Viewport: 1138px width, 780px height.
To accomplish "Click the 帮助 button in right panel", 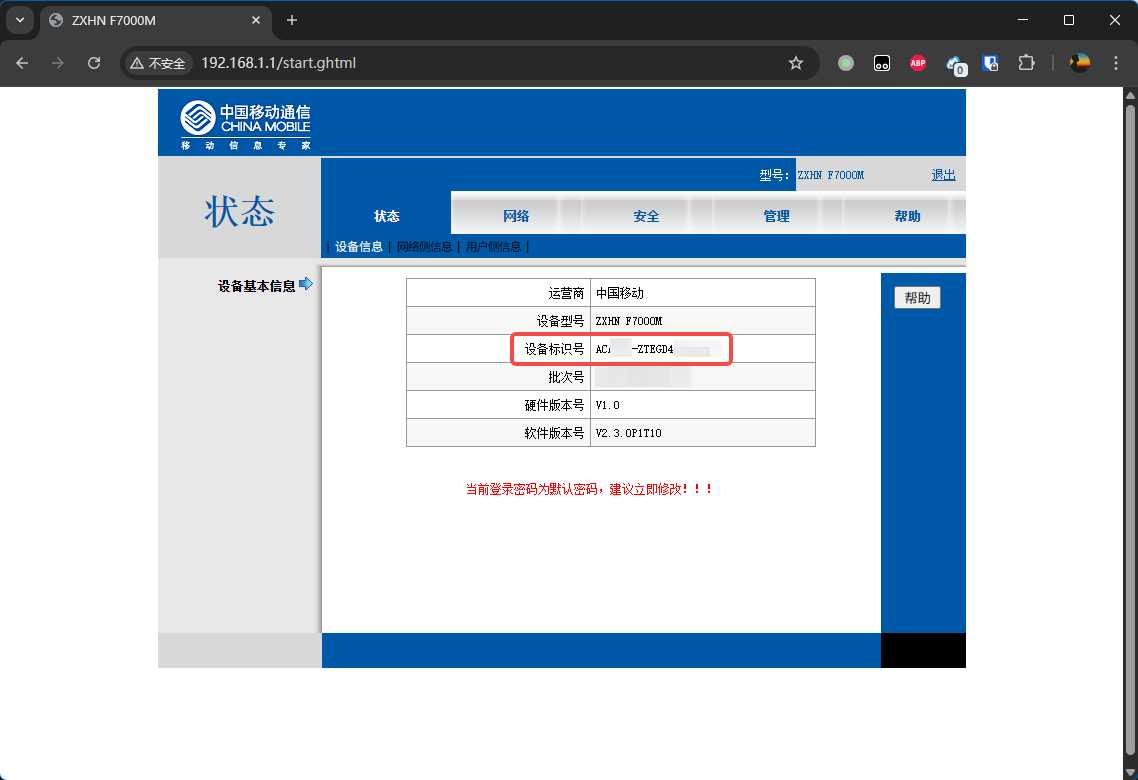I will click(917, 297).
